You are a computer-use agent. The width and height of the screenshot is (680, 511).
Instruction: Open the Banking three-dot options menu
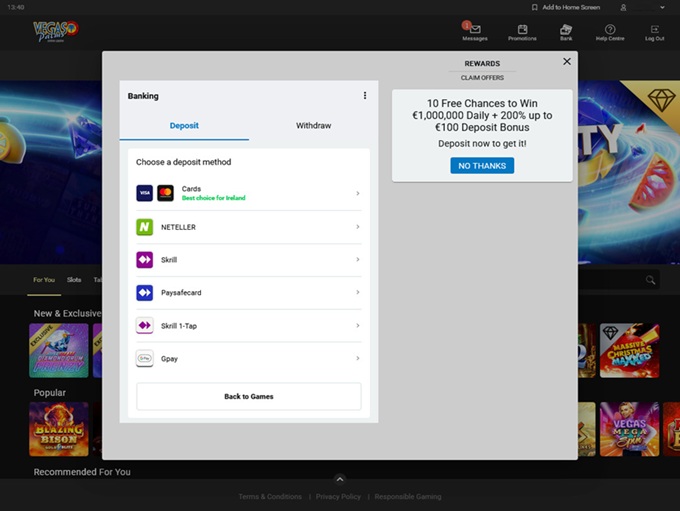pos(365,96)
